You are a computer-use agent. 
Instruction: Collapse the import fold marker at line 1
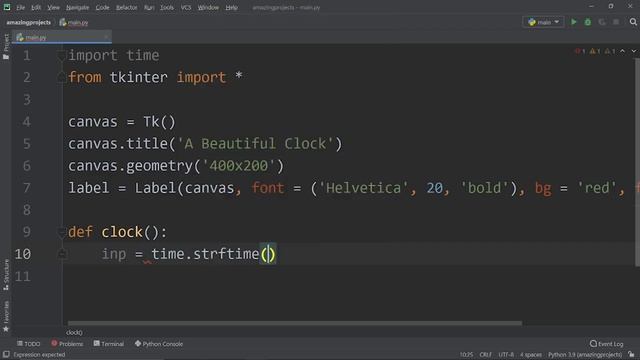(x=61, y=56)
